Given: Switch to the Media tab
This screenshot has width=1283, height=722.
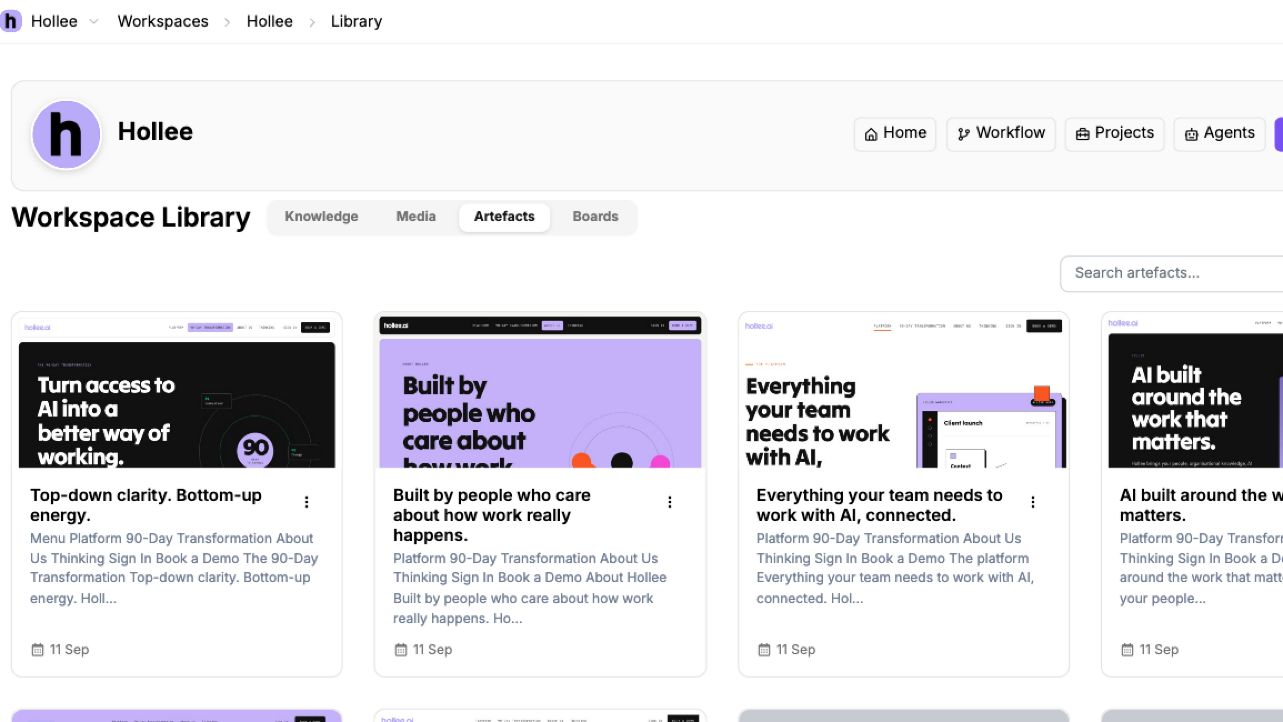Looking at the screenshot, I should click(x=416, y=217).
